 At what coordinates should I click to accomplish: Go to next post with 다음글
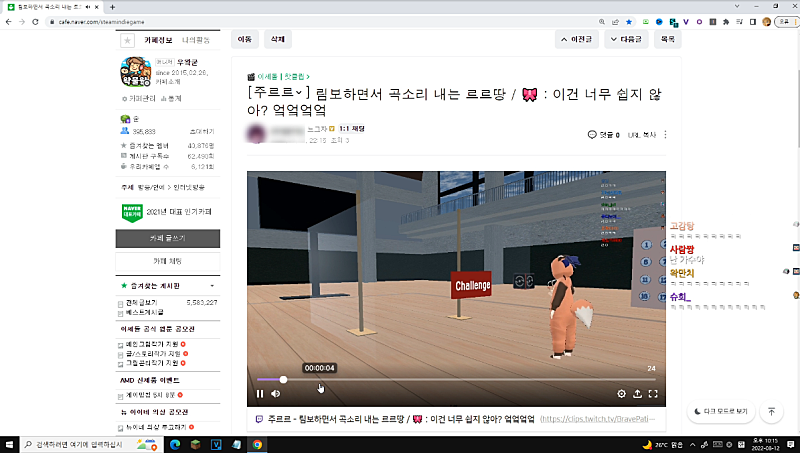626,39
